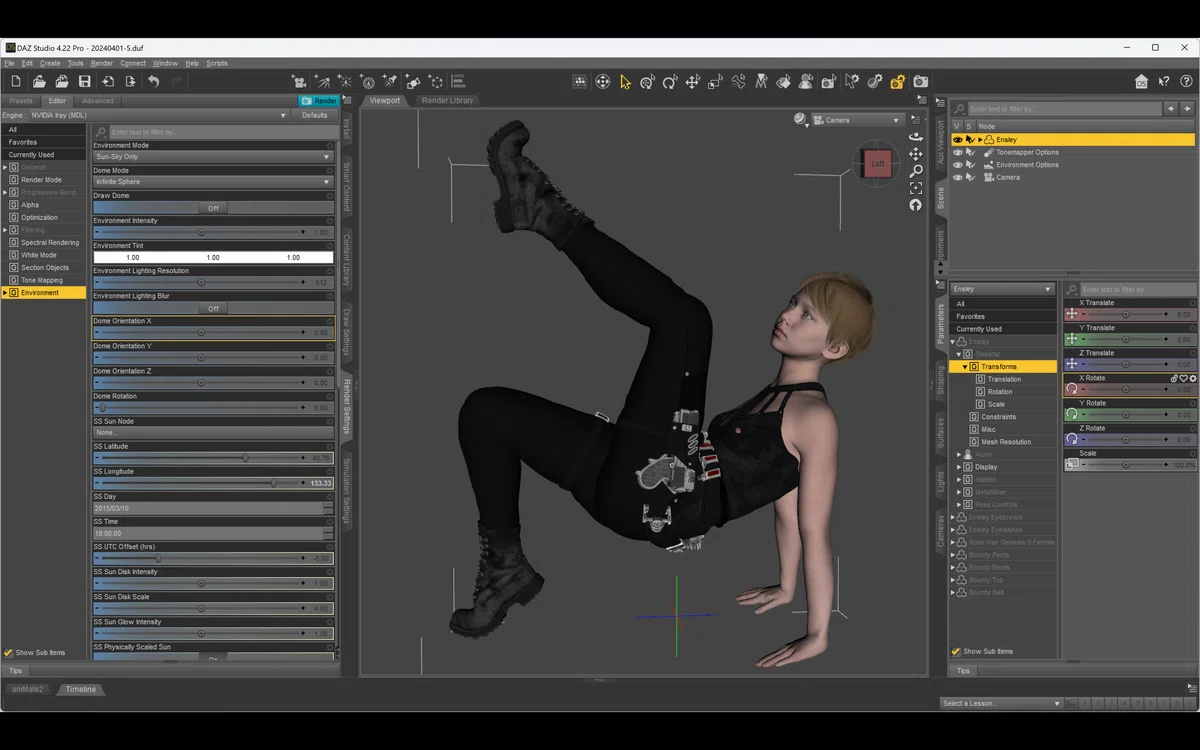
Task: Switch to the Render Library tab
Action: tap(447, 100)
